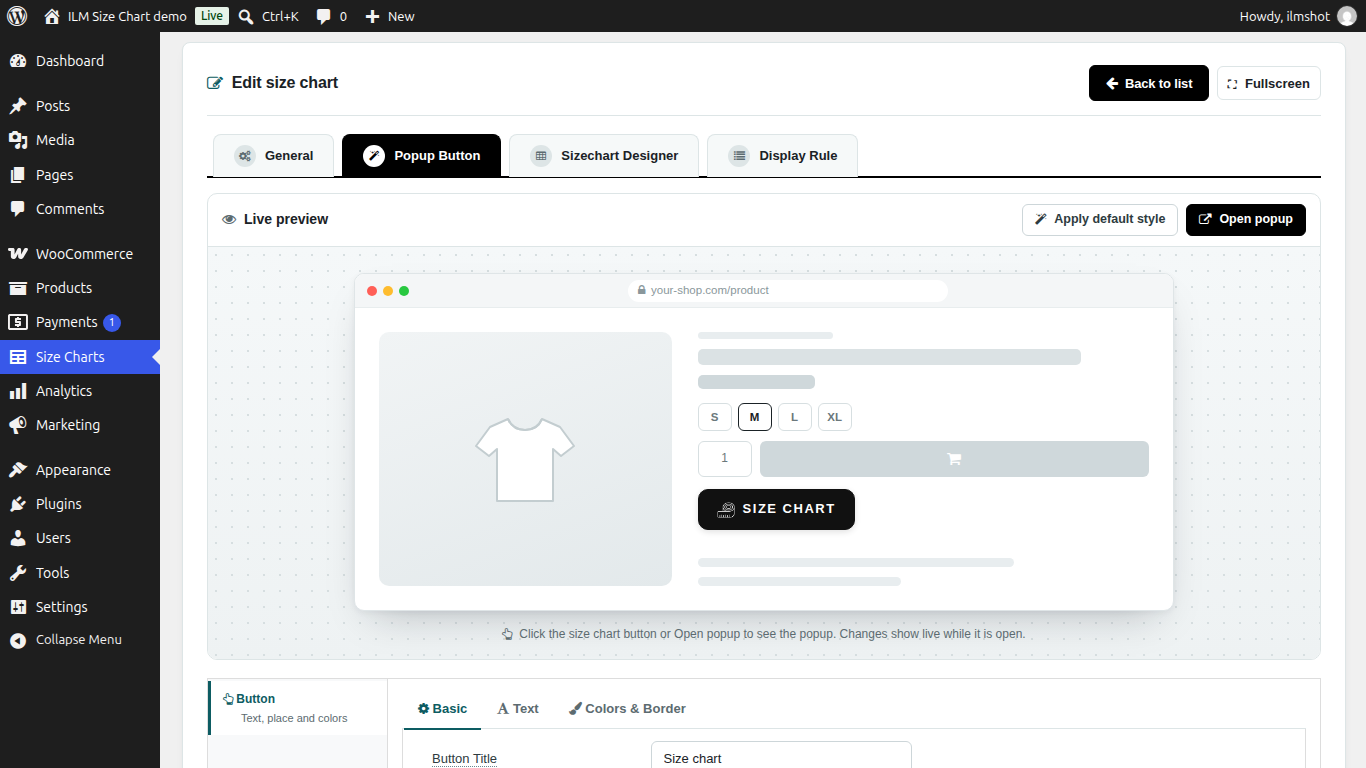
Task: Click the Button Title label
Action: 464,759
